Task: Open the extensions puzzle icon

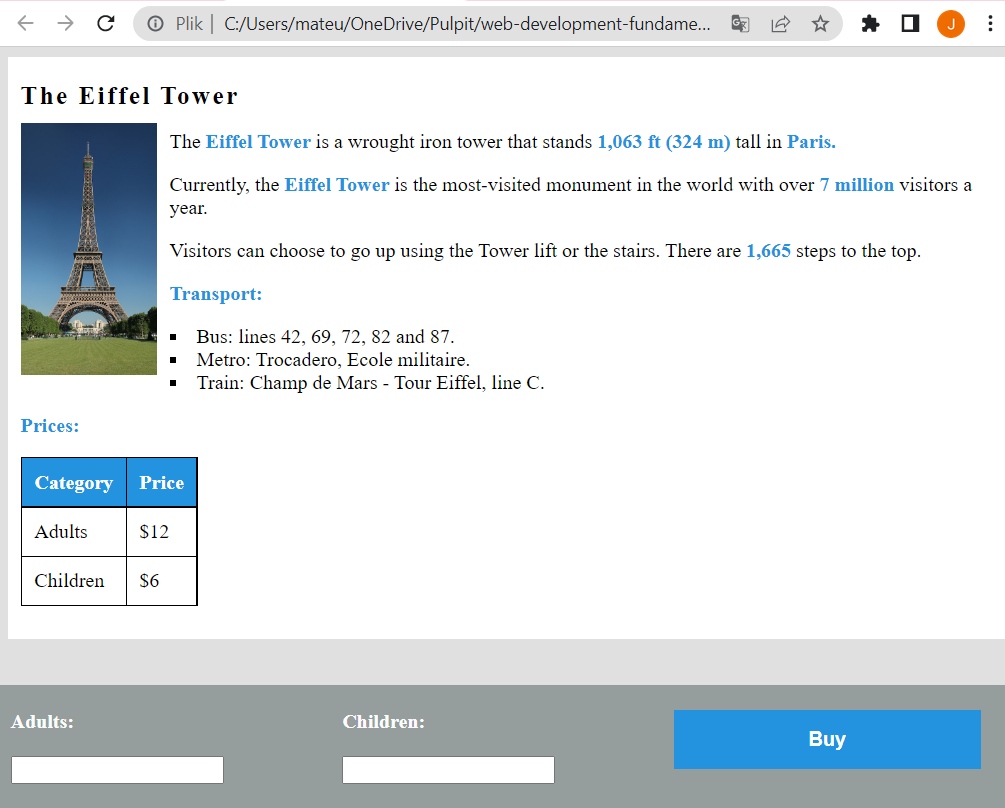Action: [870, 24]
